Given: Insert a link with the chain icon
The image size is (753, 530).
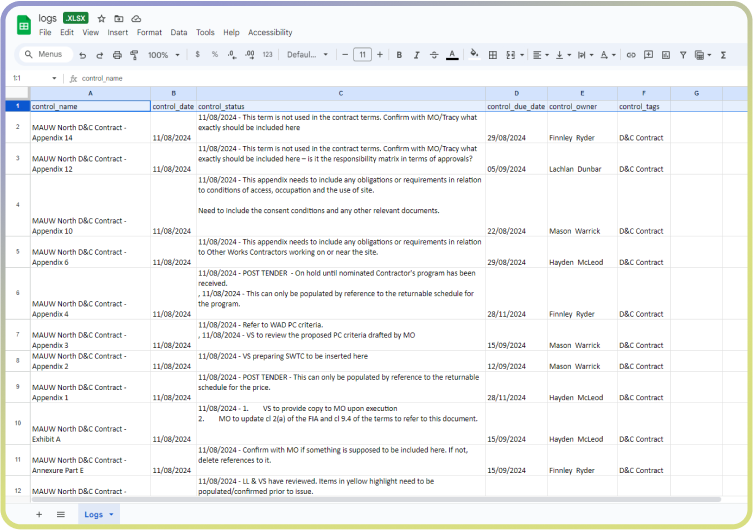Looking at the screenshot, I should pos(630,55).
